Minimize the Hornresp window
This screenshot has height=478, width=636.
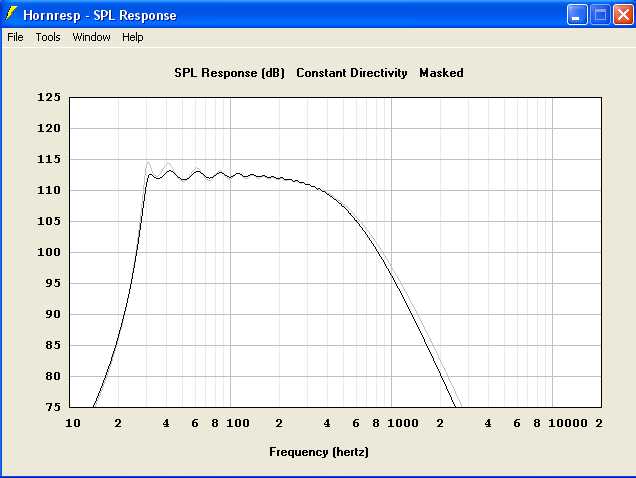tap(578, 15)
